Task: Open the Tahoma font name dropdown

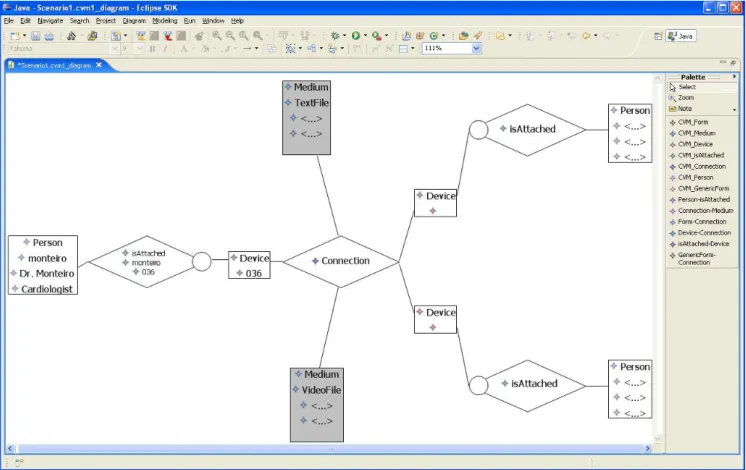Action: [x=114, y=49]
